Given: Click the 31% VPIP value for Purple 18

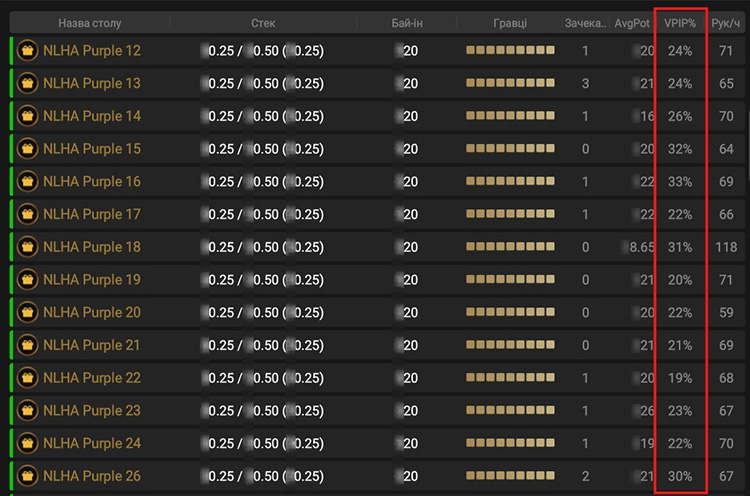Looking at the screenshot, I should click(680, 247).
